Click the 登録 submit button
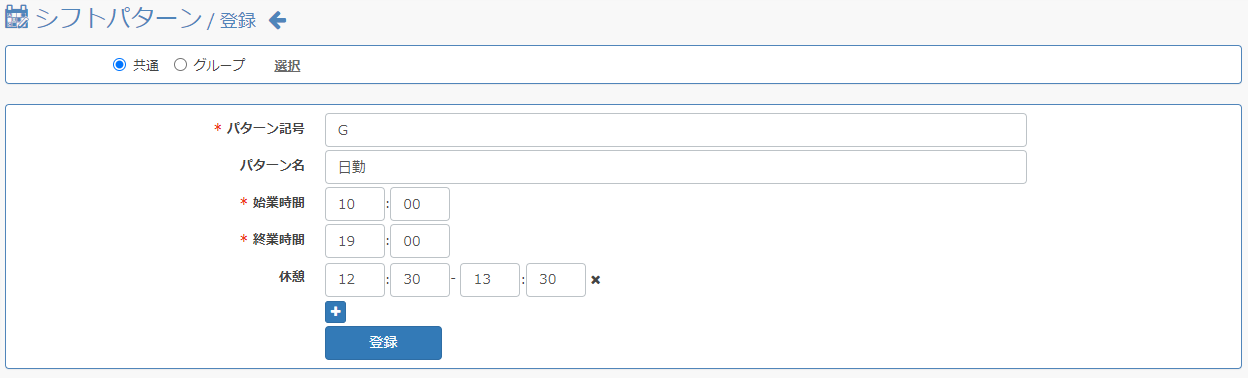This screenshot has width=1248, height=378. [x=383, y=342]
